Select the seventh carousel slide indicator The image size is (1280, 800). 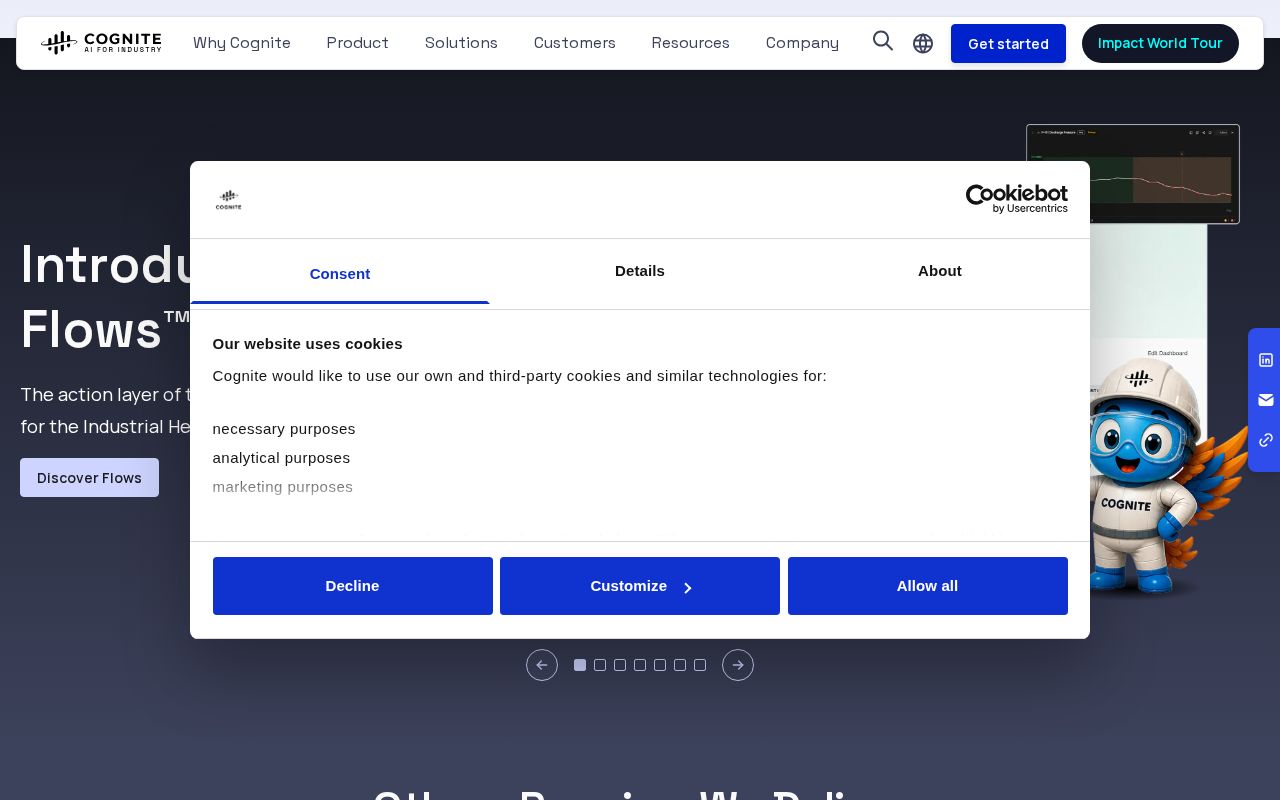pos(700,665)
